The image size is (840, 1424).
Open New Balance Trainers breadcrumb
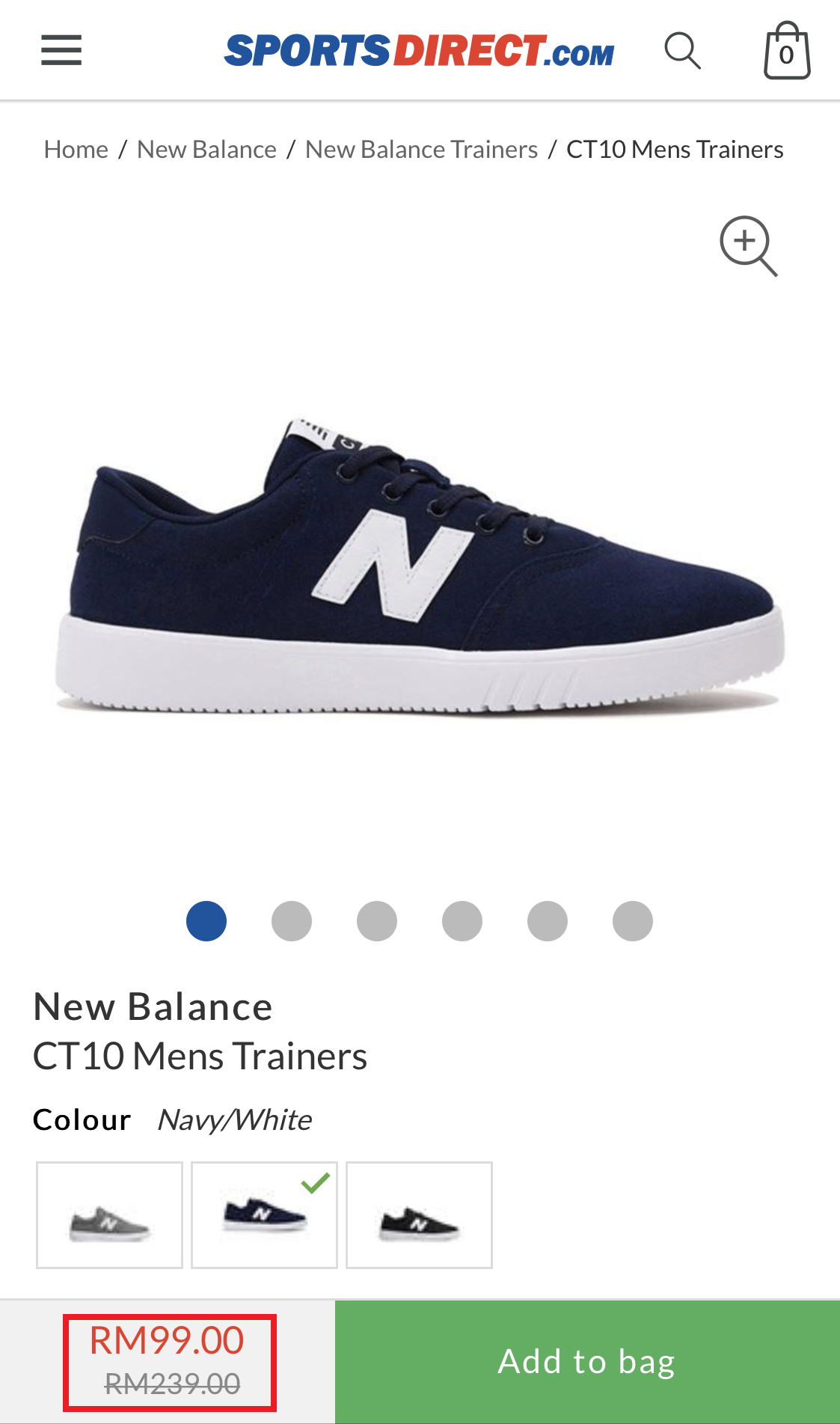pos(422,150)
